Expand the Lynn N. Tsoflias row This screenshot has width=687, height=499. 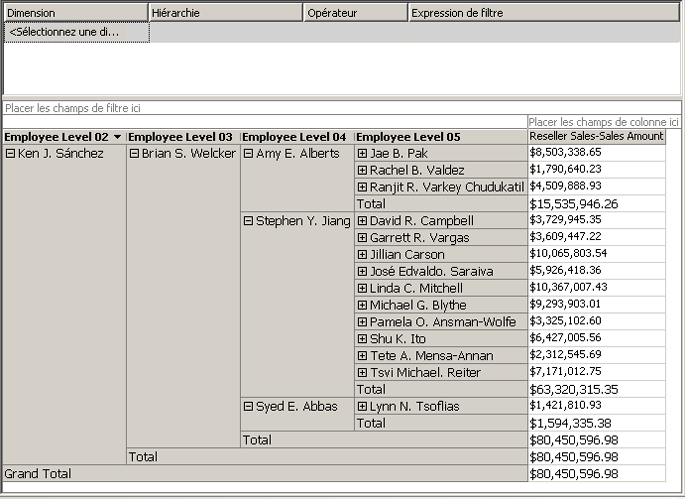(362, 406)
